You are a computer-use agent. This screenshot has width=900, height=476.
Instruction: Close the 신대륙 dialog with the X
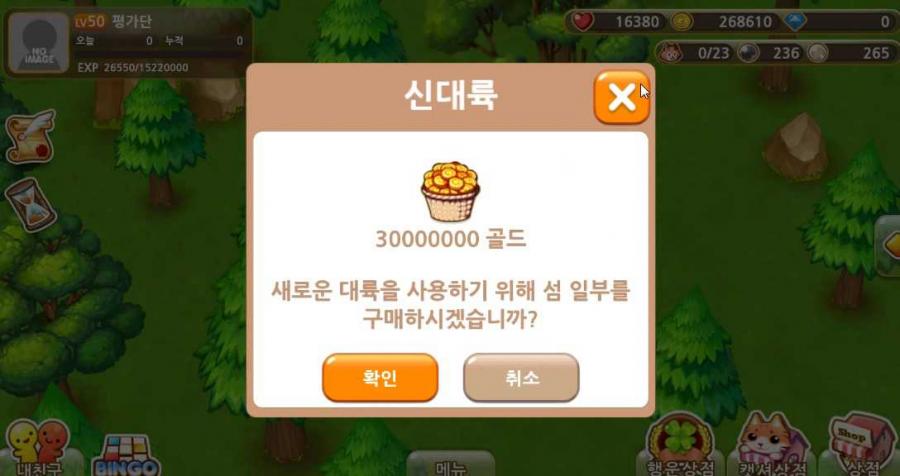click(x=622, y=98)
